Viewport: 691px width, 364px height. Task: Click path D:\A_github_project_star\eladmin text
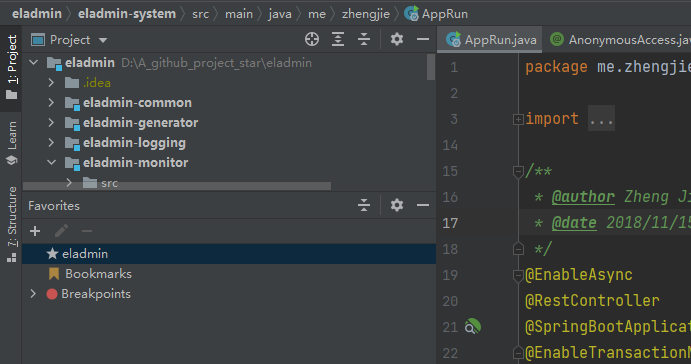point(216,63)
